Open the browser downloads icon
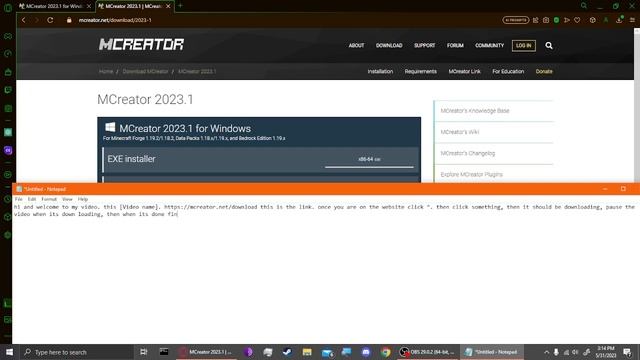 (x=620, y=20)
